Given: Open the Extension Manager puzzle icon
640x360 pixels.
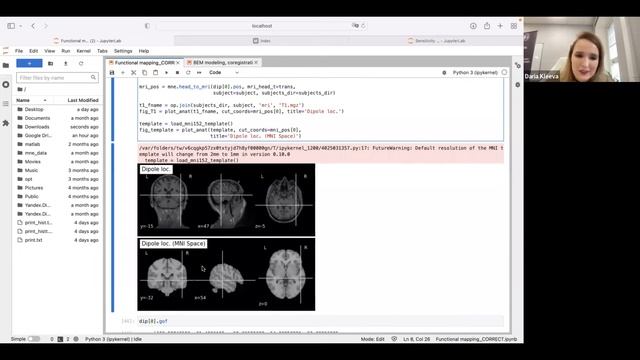Looking at the screenshot, I should 6,123.
